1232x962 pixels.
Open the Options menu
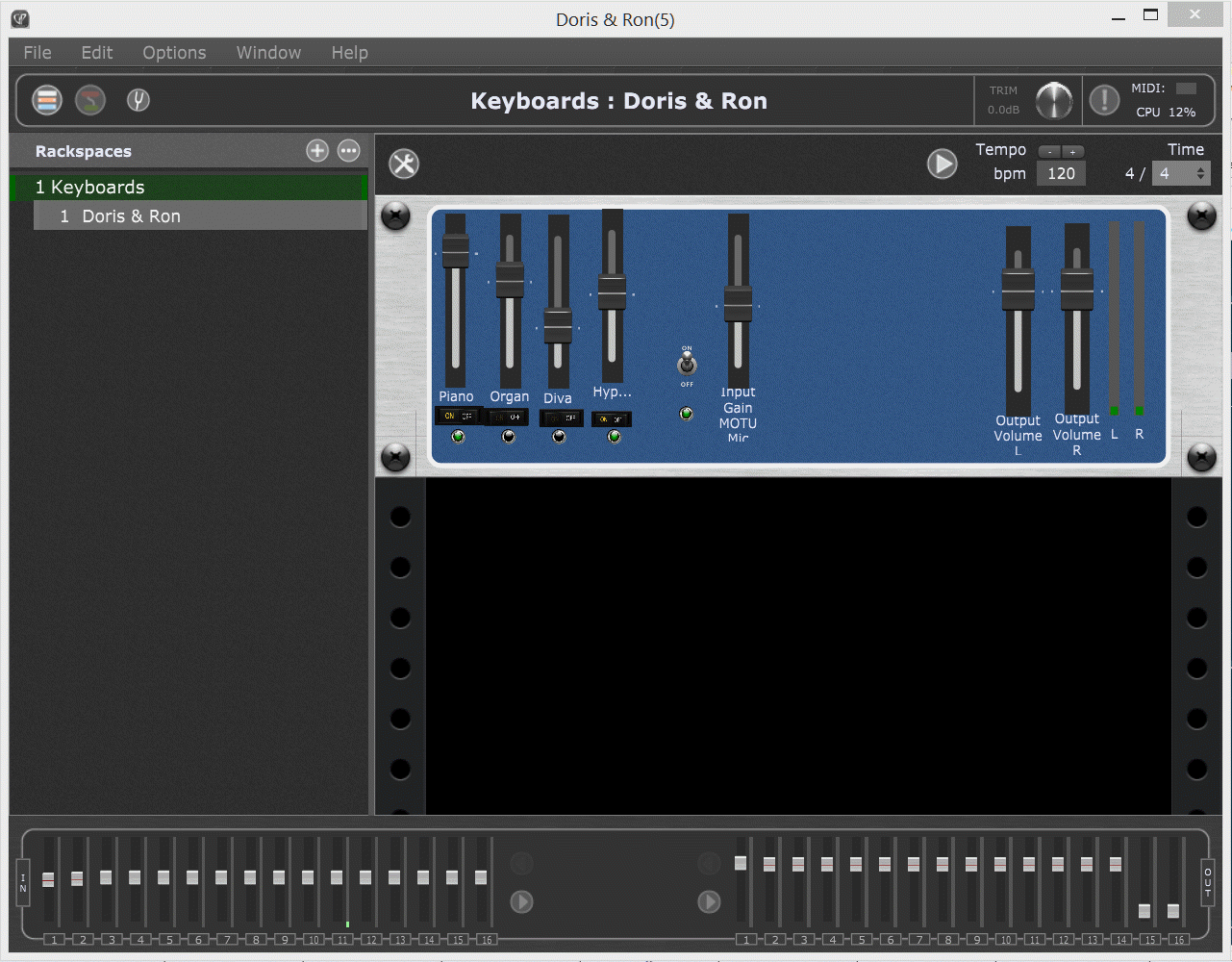[174, 53]
